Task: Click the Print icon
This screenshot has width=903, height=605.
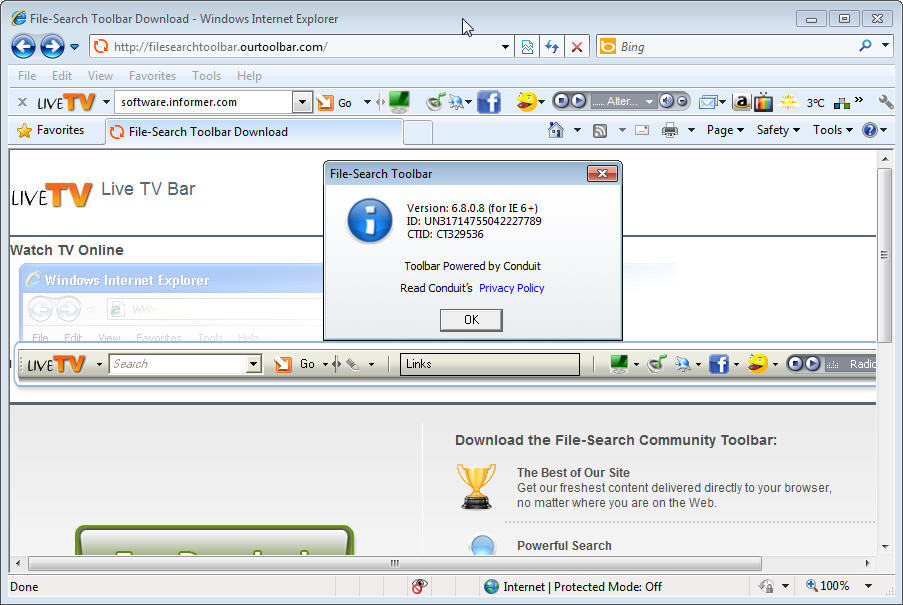Action: (x=669, y=130)
